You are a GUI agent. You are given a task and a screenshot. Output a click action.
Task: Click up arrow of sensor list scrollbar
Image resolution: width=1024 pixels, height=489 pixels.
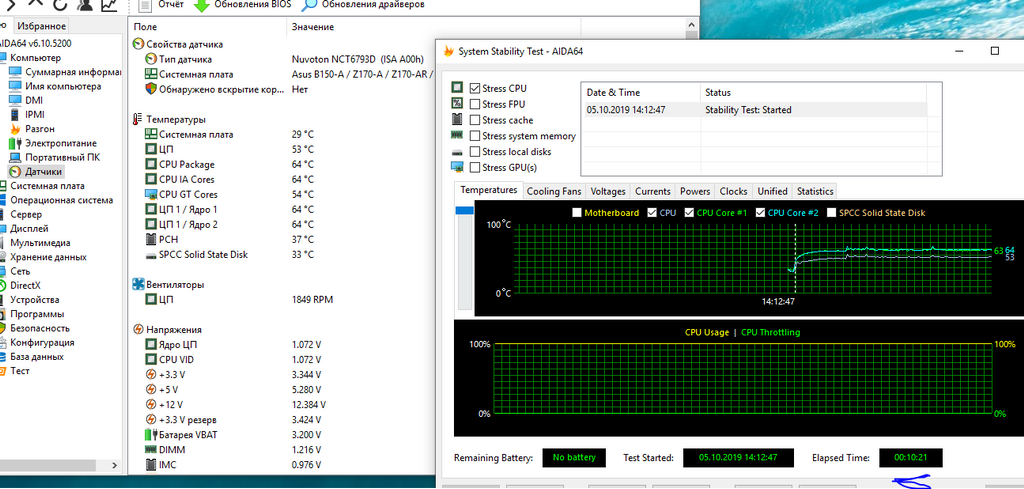(691, 26)
